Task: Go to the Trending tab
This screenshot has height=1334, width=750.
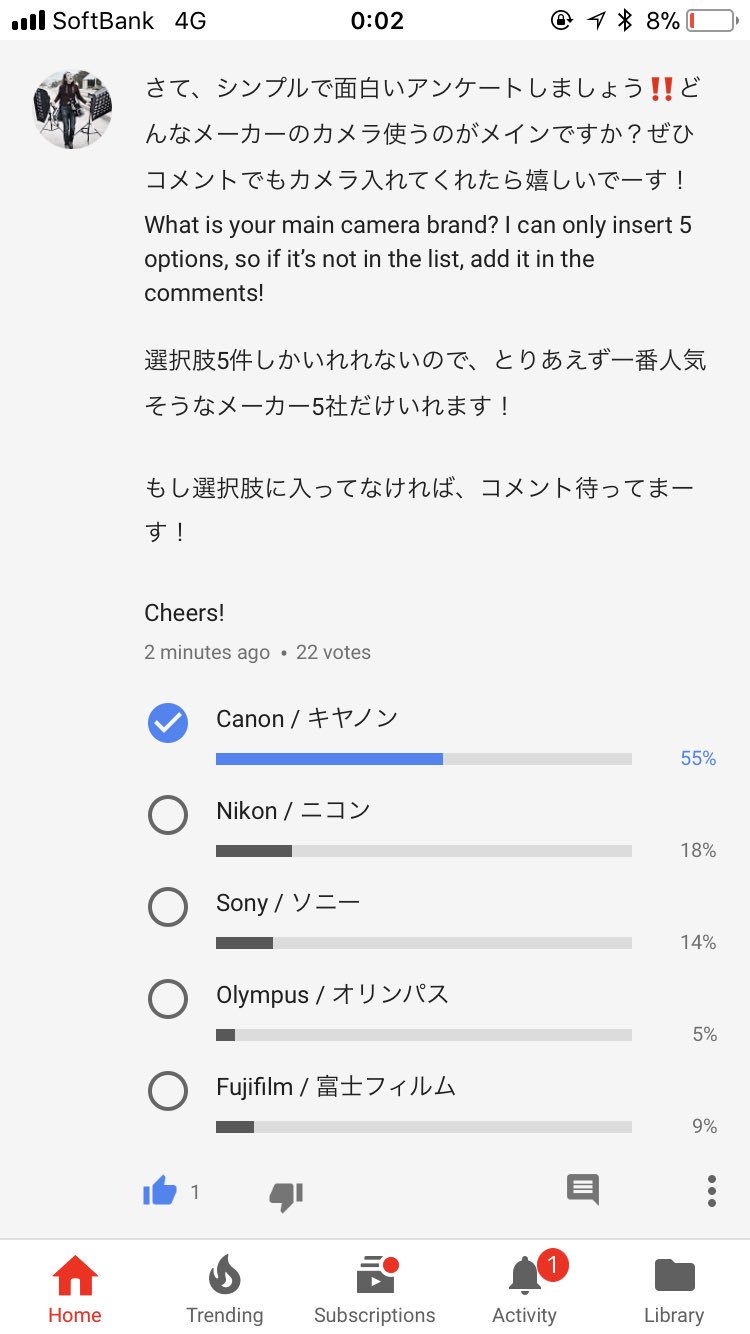Action: click(224, 1290)
